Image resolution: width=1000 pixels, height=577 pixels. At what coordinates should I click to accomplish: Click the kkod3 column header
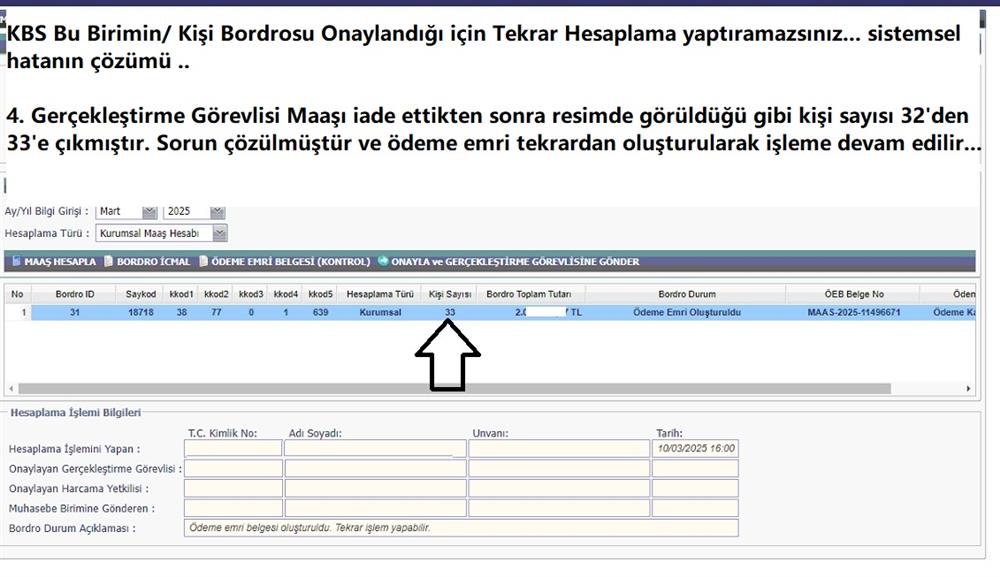coord(251,294)
